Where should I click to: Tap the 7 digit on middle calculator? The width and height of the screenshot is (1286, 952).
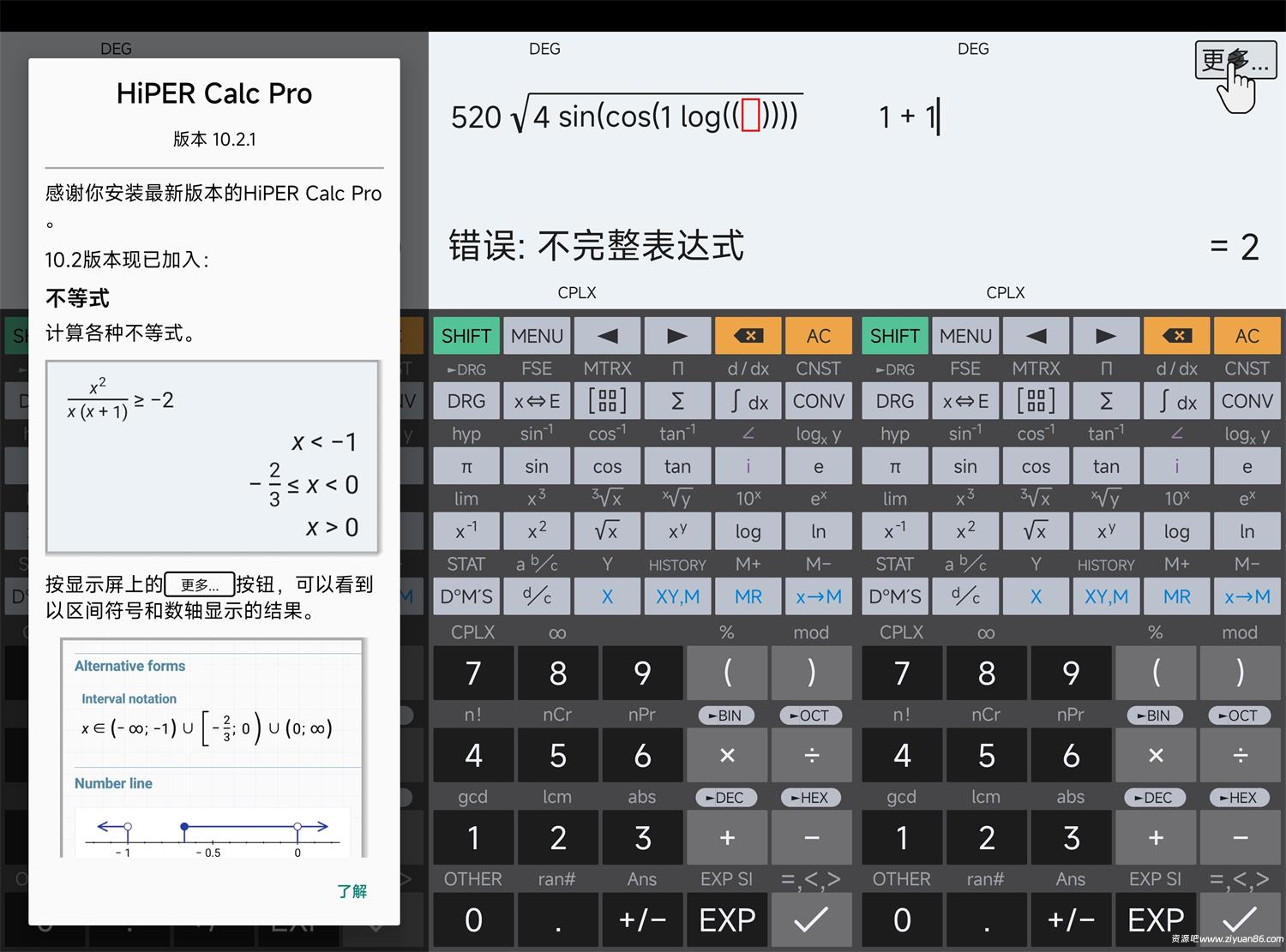coord(473,674)
